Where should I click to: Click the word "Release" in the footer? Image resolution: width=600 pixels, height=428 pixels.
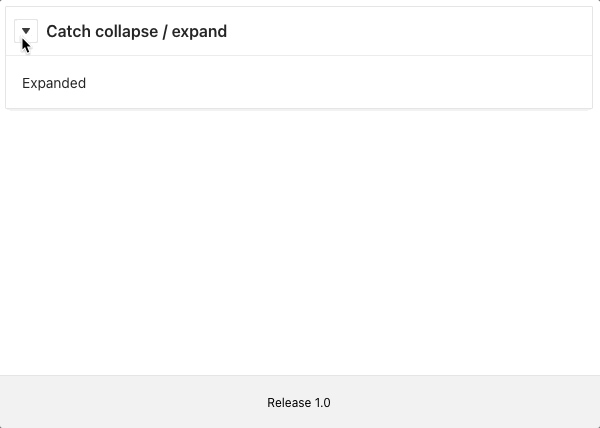pyautogui.click(x=289, y=402)
